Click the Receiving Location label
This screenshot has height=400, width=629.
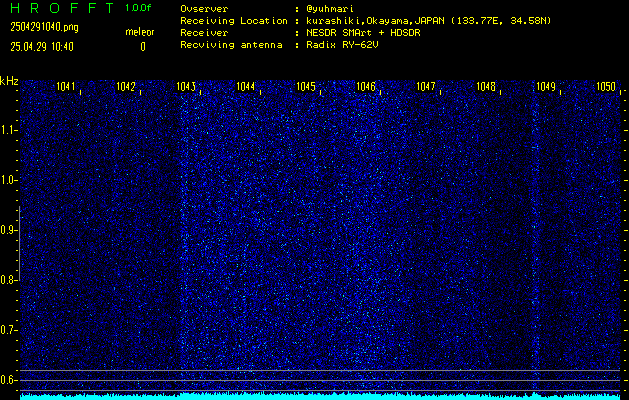[234, 21]
